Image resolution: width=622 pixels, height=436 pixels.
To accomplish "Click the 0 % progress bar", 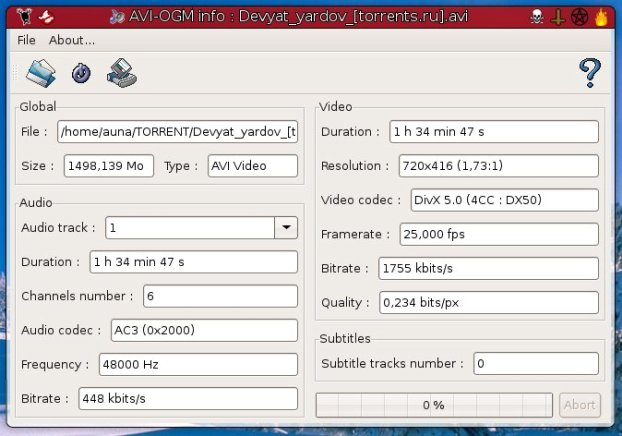I will tap(434, 405).
